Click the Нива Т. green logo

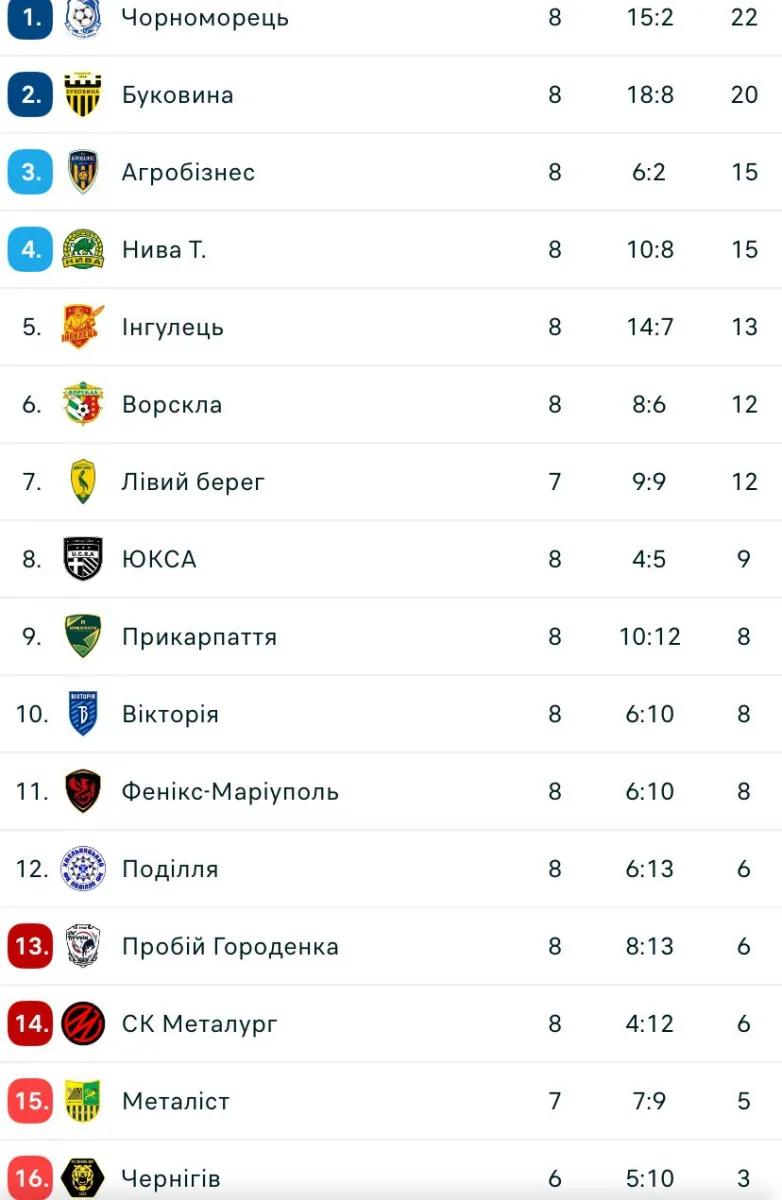pyautogui.click(x=83, y=249)
